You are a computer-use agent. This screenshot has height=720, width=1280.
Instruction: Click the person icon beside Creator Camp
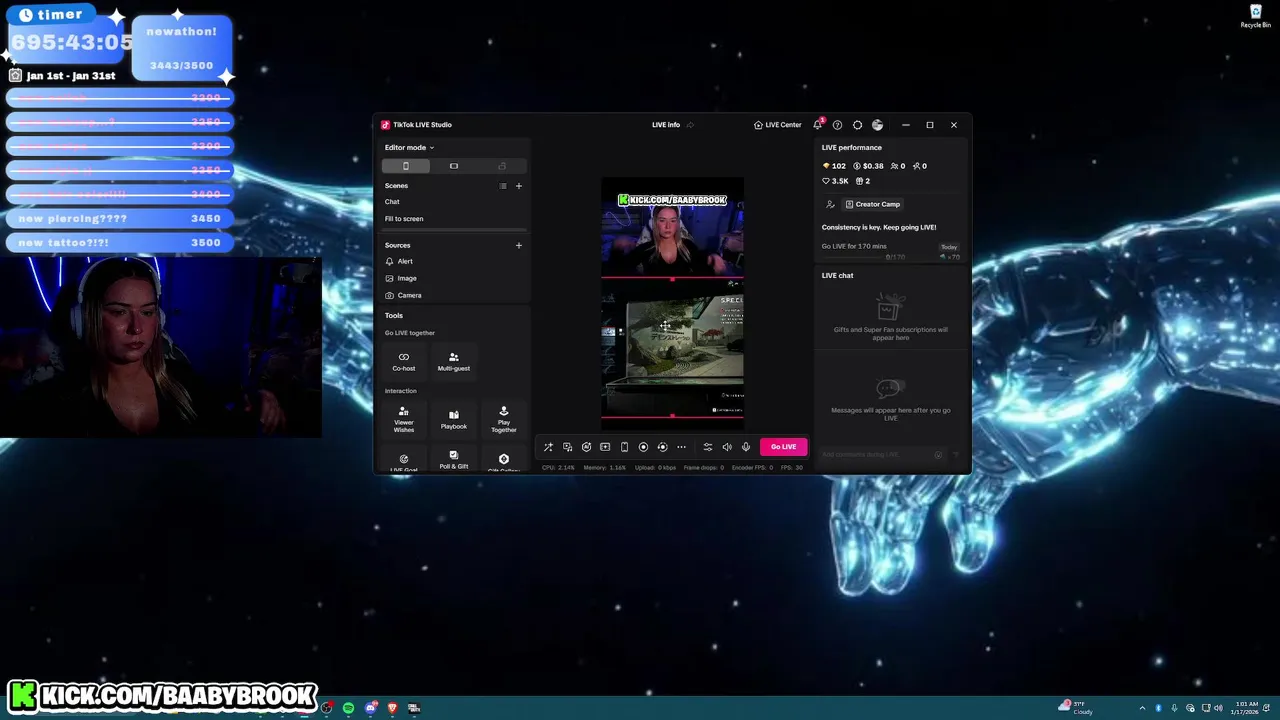coord(830,204)
